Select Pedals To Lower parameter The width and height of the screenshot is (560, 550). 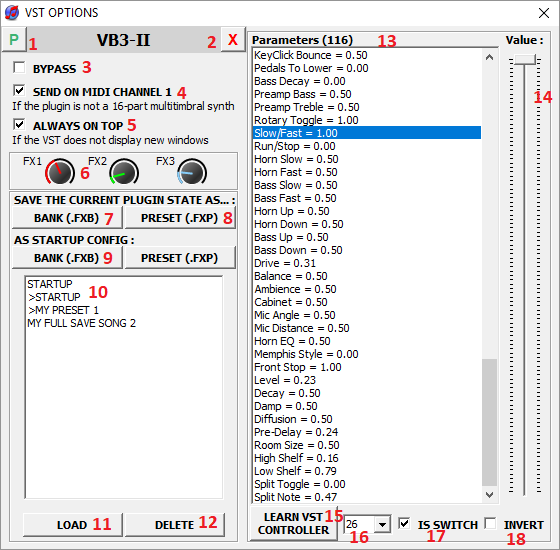(367, 68)
